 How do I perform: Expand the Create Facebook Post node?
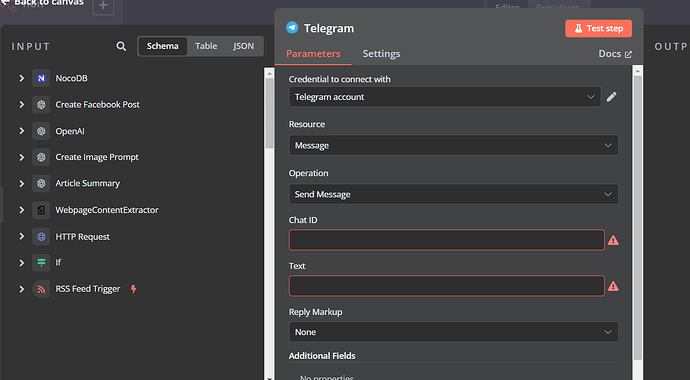(x=22, y=105)
